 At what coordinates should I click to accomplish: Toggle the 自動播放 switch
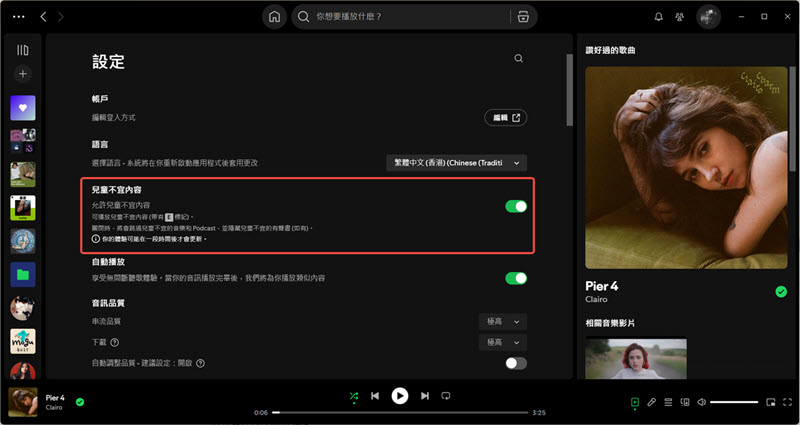click(516, 278)
